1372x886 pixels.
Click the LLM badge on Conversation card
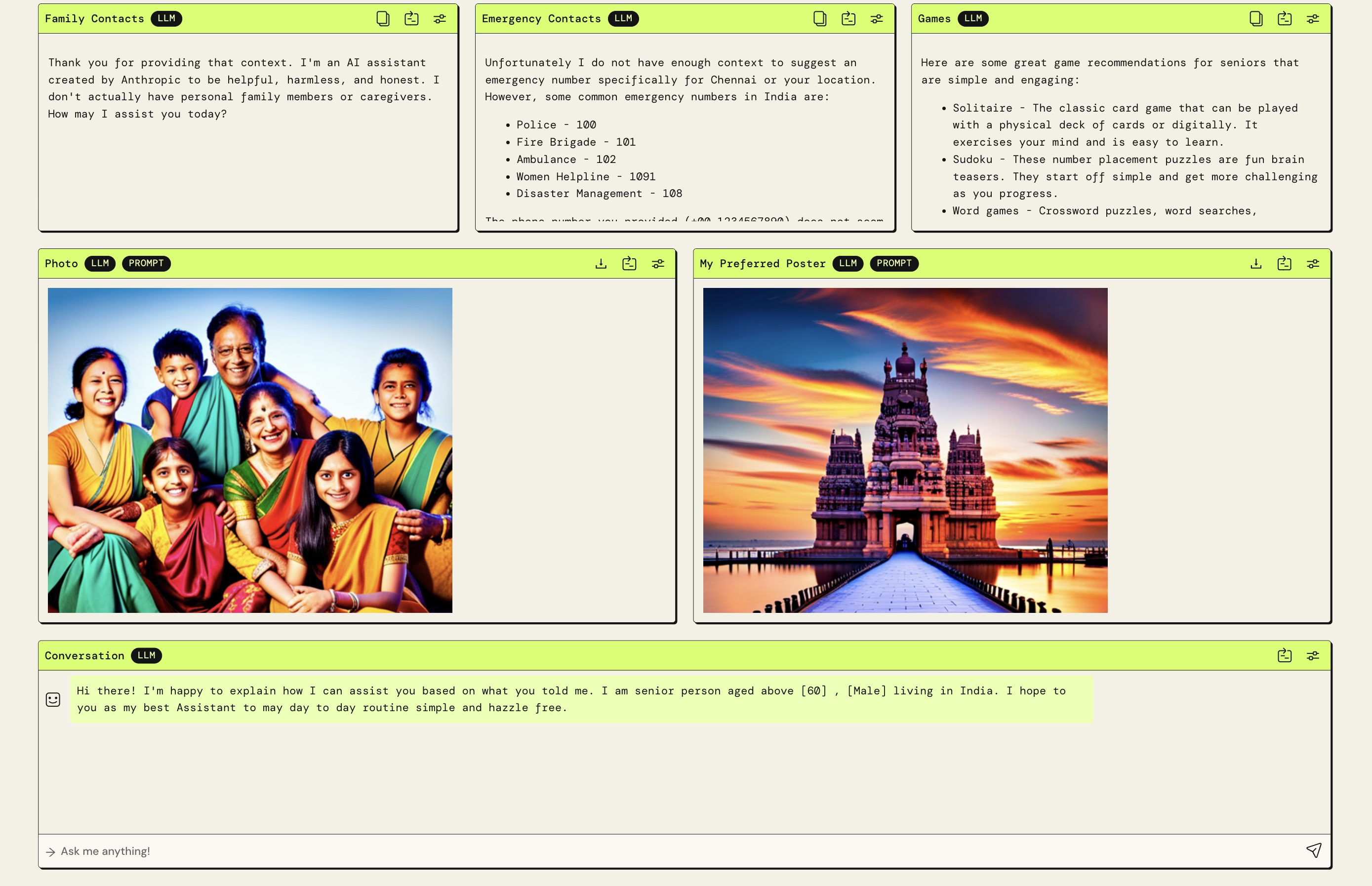click(146, 655)
